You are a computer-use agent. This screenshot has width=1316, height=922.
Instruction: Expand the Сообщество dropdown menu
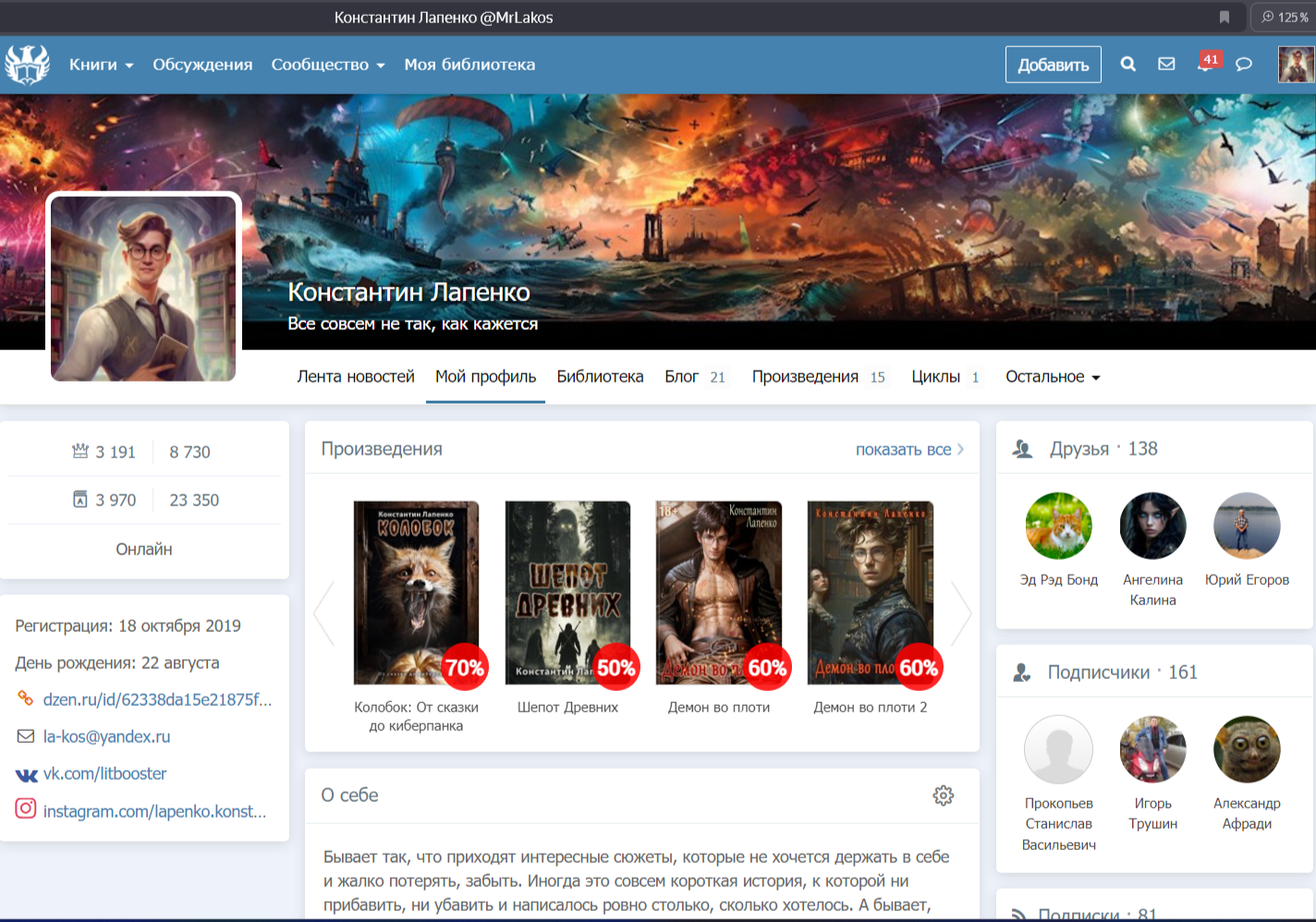327,65
